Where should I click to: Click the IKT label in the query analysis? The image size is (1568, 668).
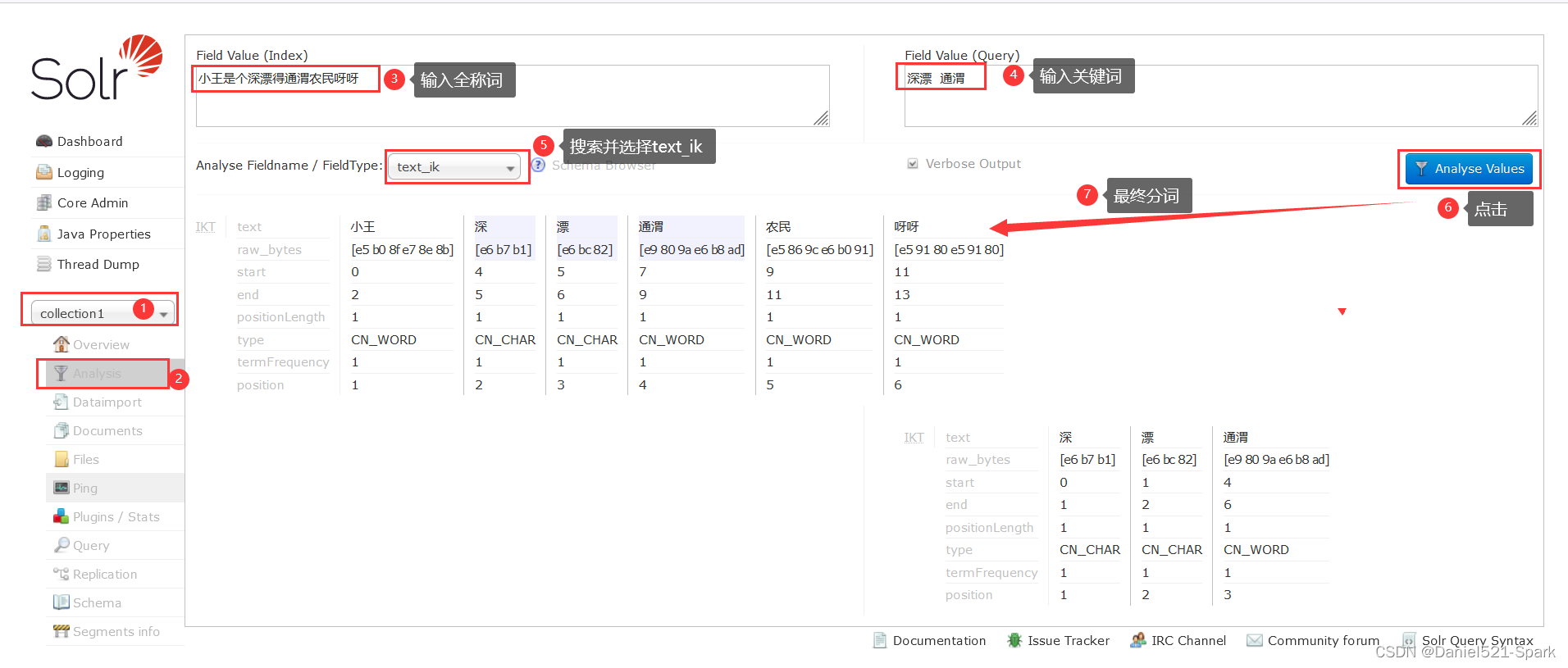pyautogui.click(x=914, y=437)
